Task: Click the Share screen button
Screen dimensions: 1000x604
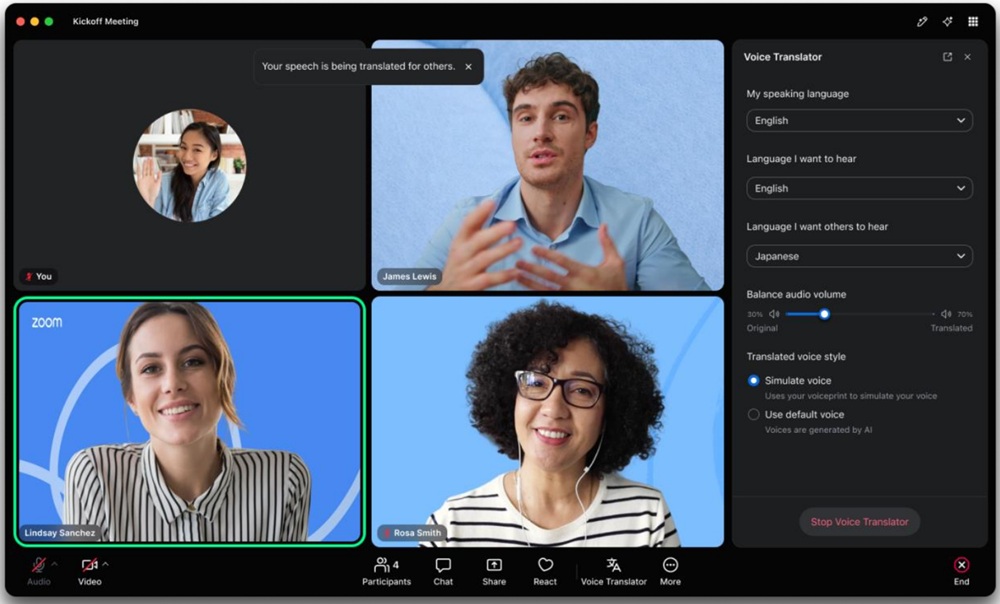Action: 494,571
